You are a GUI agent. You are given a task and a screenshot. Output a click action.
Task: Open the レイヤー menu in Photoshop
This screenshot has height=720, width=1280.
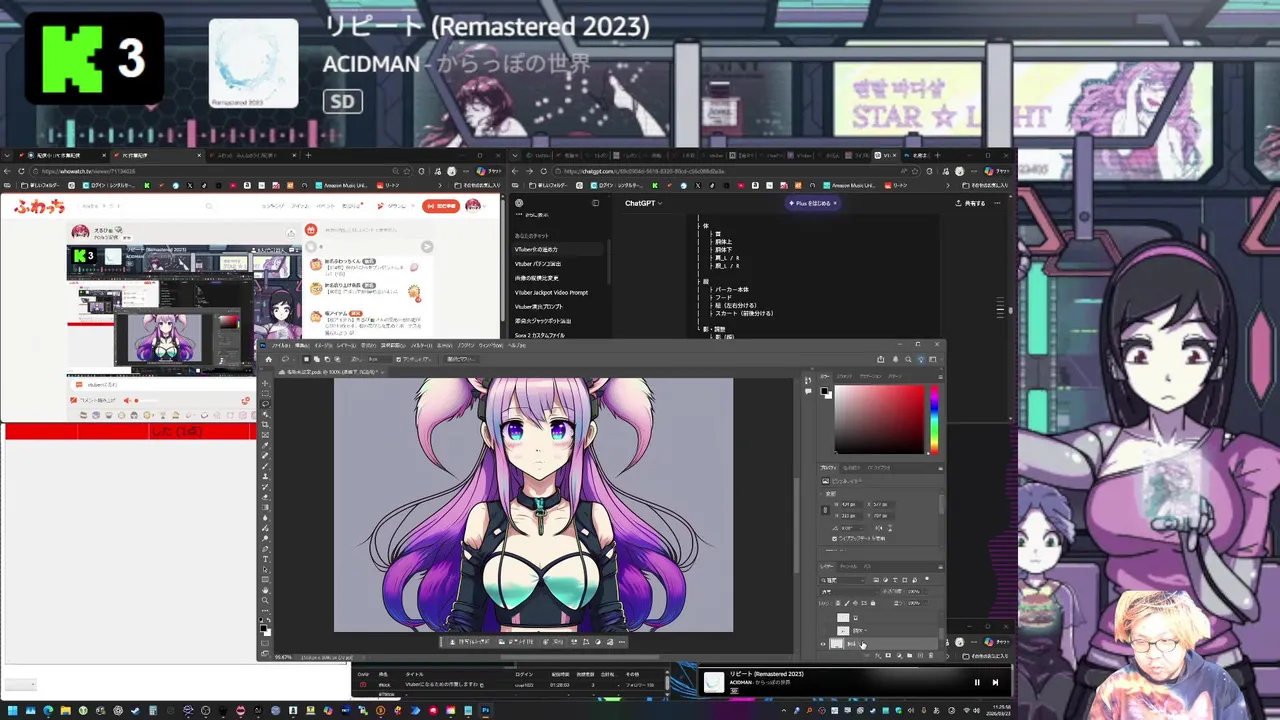346,345
